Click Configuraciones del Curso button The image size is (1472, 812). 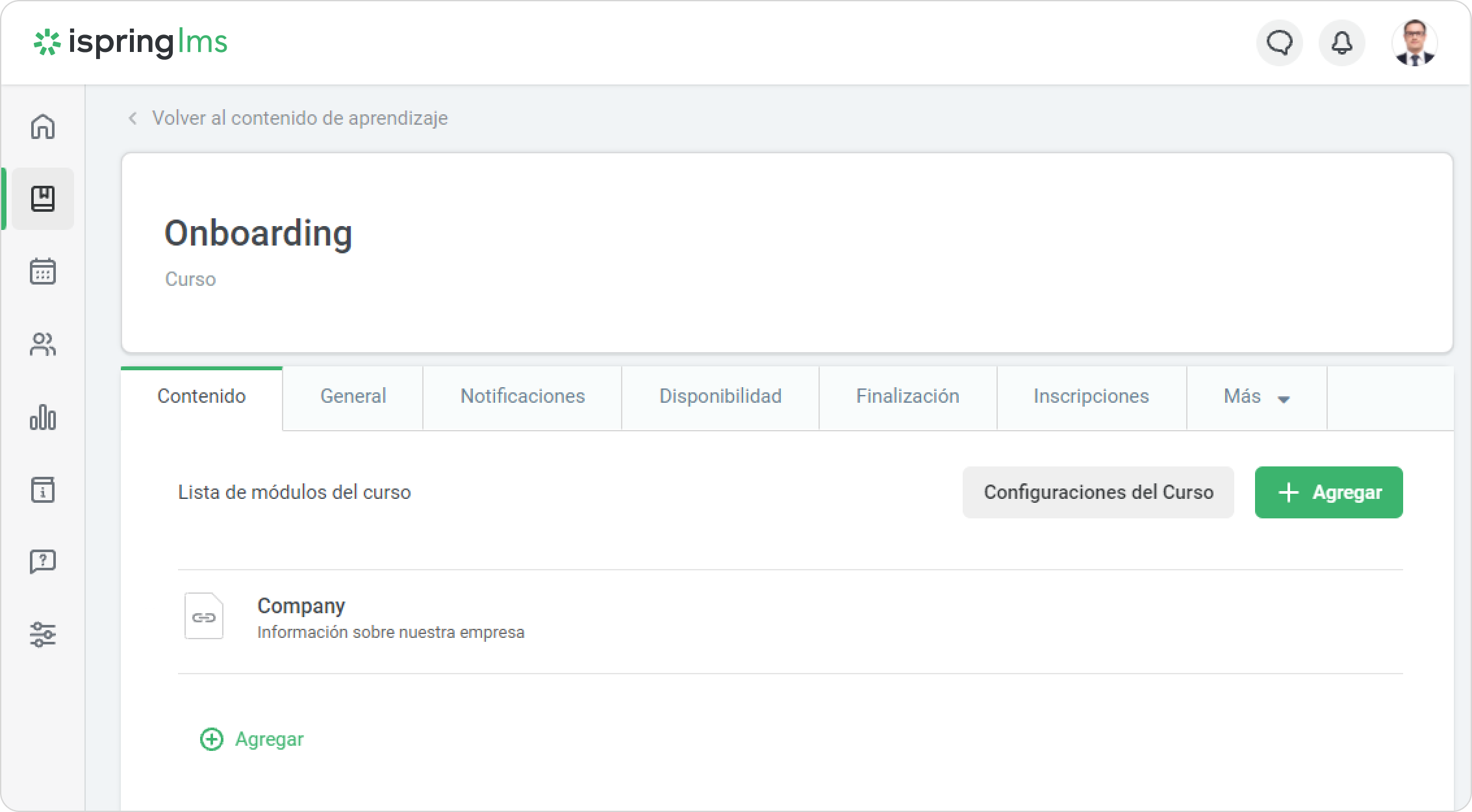pyautogui.click(x=1098, y=492)
